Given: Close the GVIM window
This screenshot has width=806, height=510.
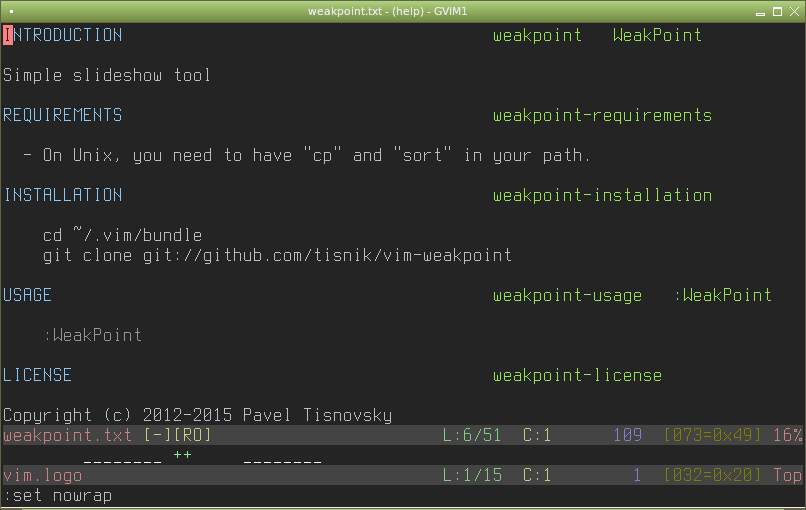Looking at the screenshot, I should click(x=794, y=10).
